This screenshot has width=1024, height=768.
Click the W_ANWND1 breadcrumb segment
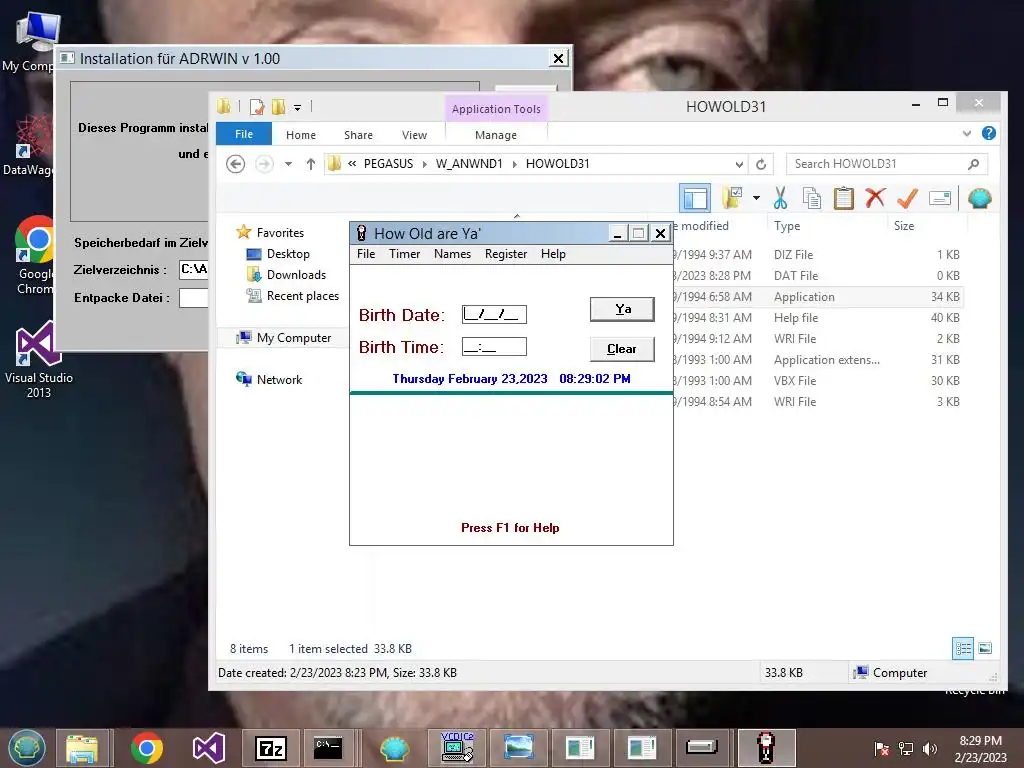(469, 164)
